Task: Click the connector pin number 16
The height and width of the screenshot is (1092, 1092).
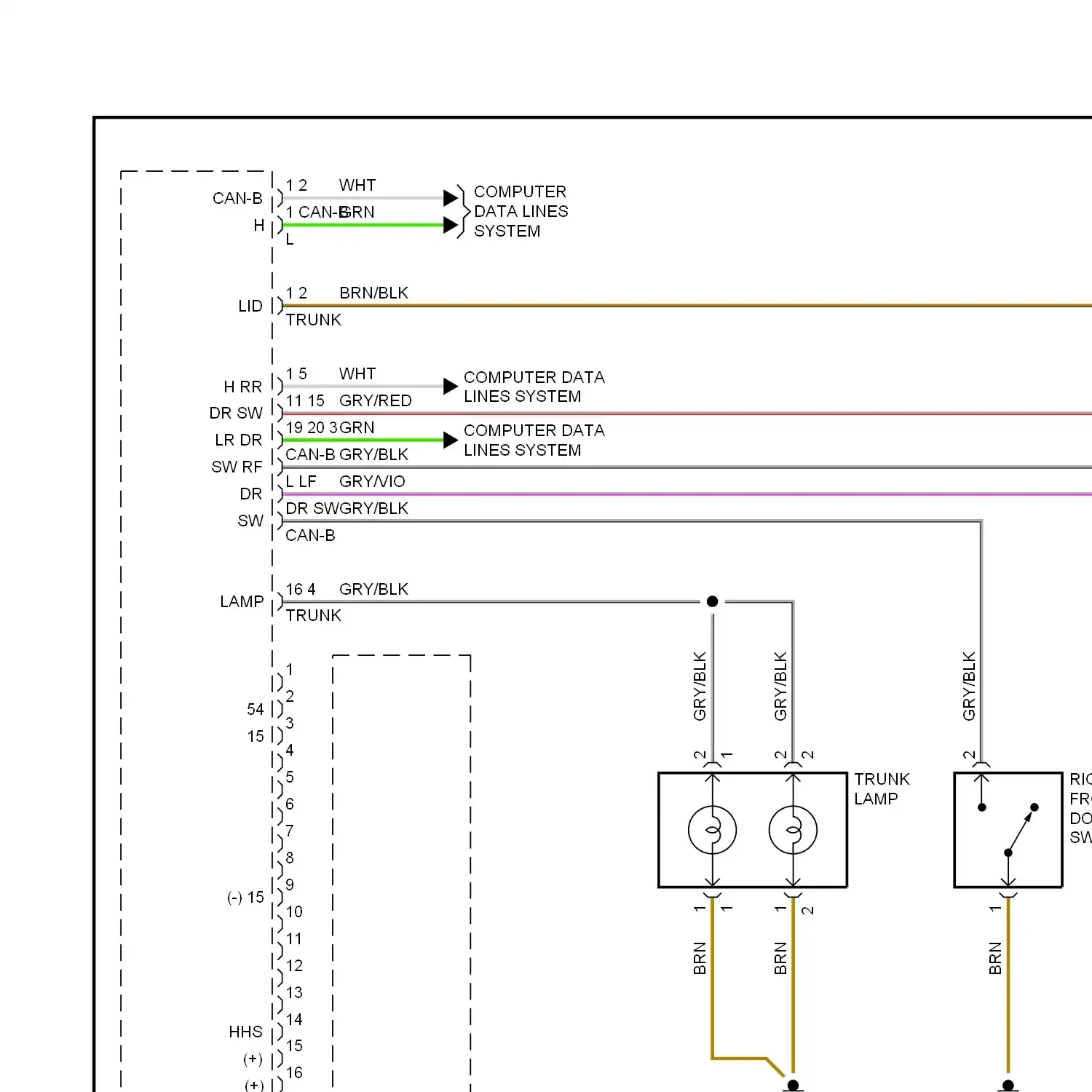Action: (294, 1072)
